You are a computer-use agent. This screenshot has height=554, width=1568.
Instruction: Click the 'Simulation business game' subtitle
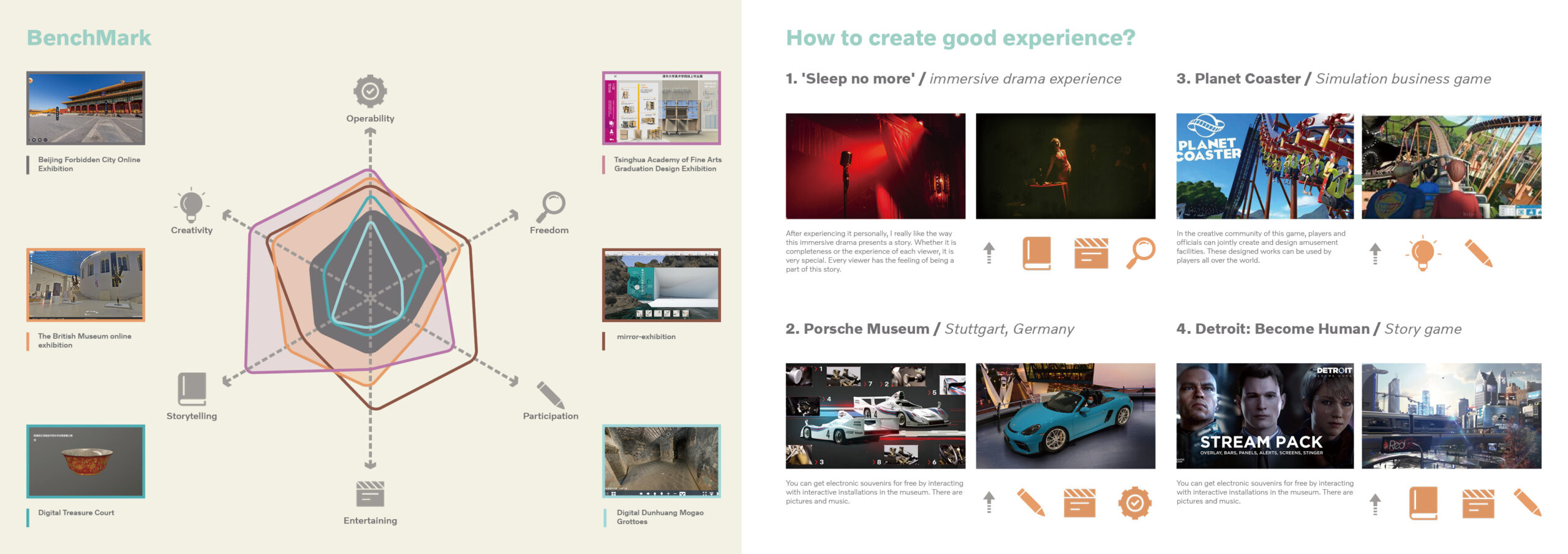(x=1403, y=79)
